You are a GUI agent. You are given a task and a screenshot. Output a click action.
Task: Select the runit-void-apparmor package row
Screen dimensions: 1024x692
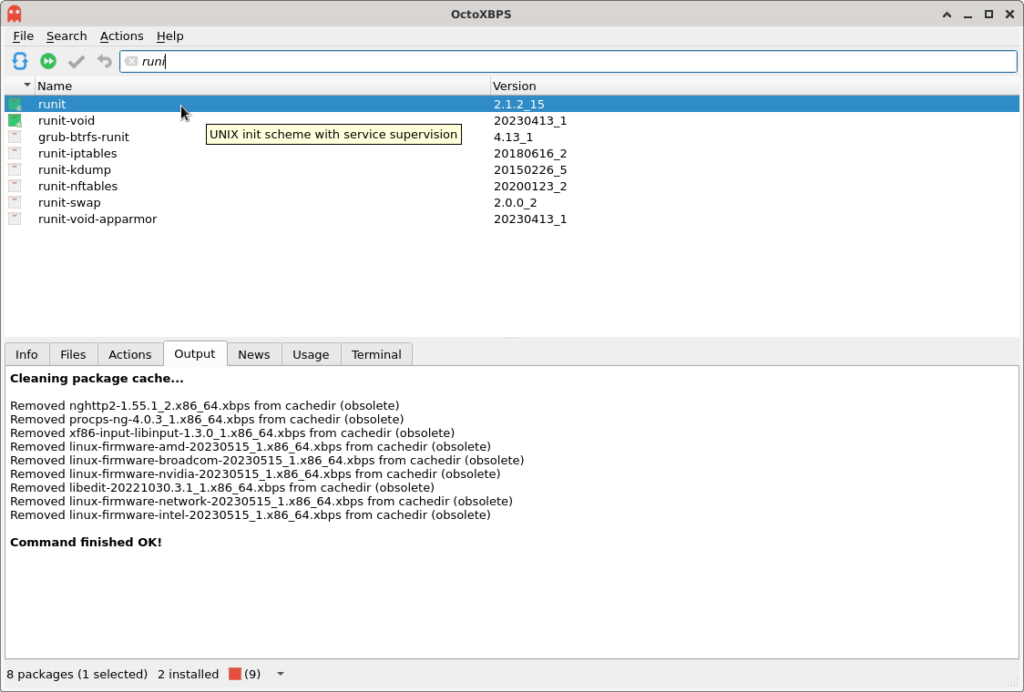(97, 219)
